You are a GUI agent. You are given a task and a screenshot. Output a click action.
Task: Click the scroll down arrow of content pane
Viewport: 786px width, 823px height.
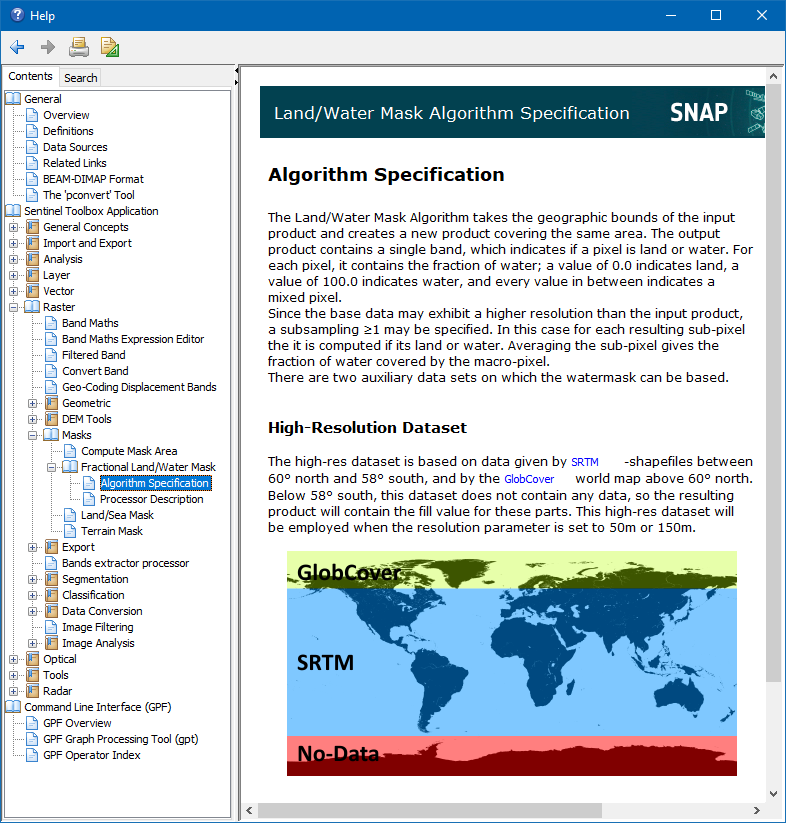pos(773,793)
